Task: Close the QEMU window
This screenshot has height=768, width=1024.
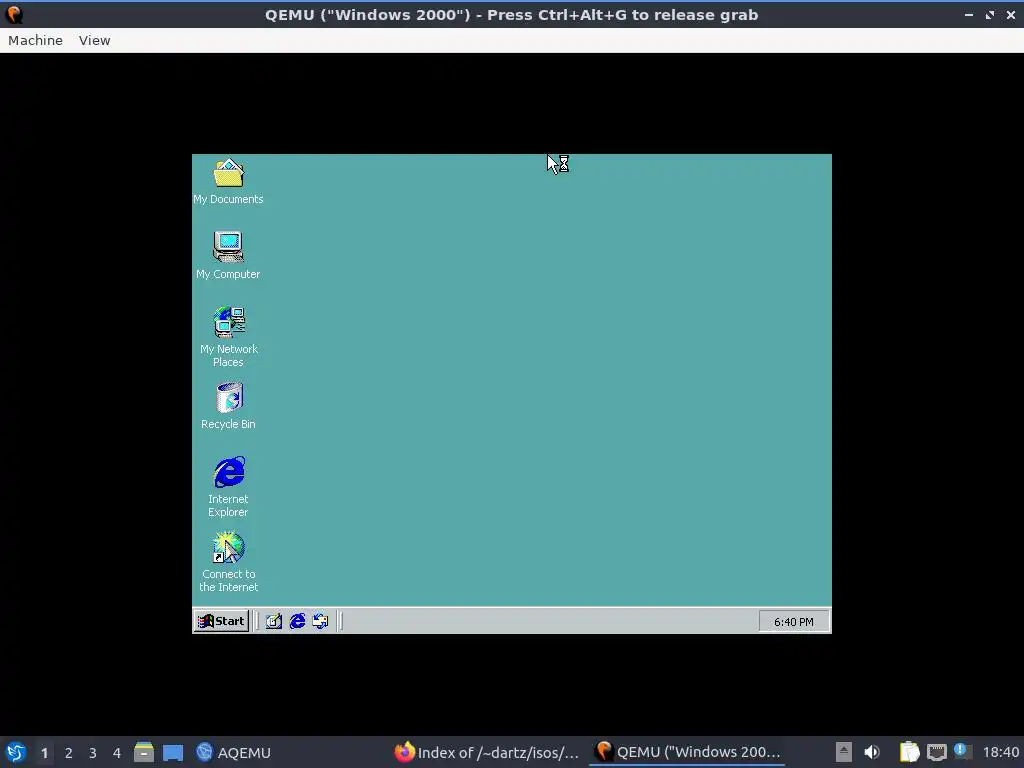Action: 1010,14
